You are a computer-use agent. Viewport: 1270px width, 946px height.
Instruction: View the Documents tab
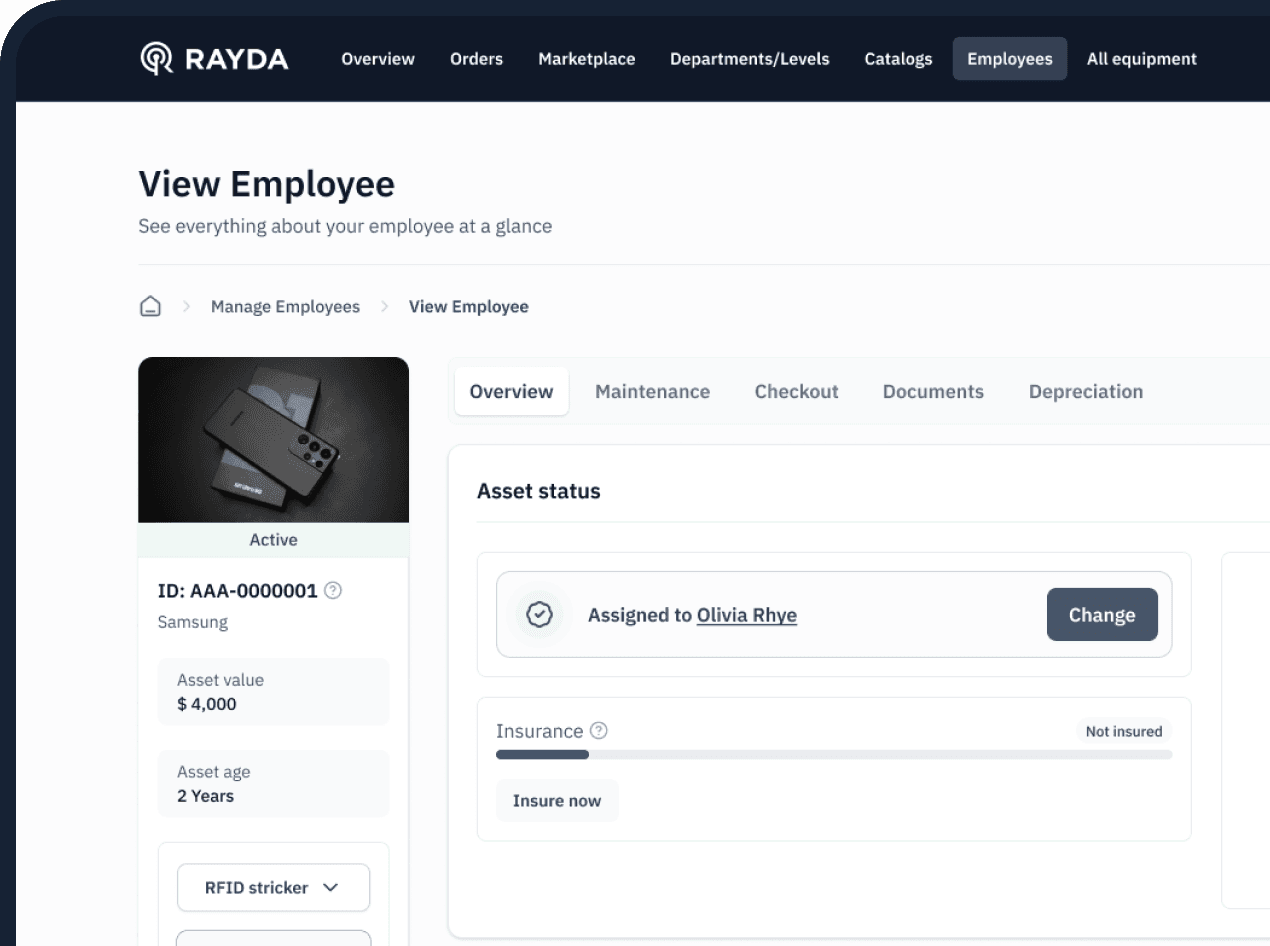(933, 391)
